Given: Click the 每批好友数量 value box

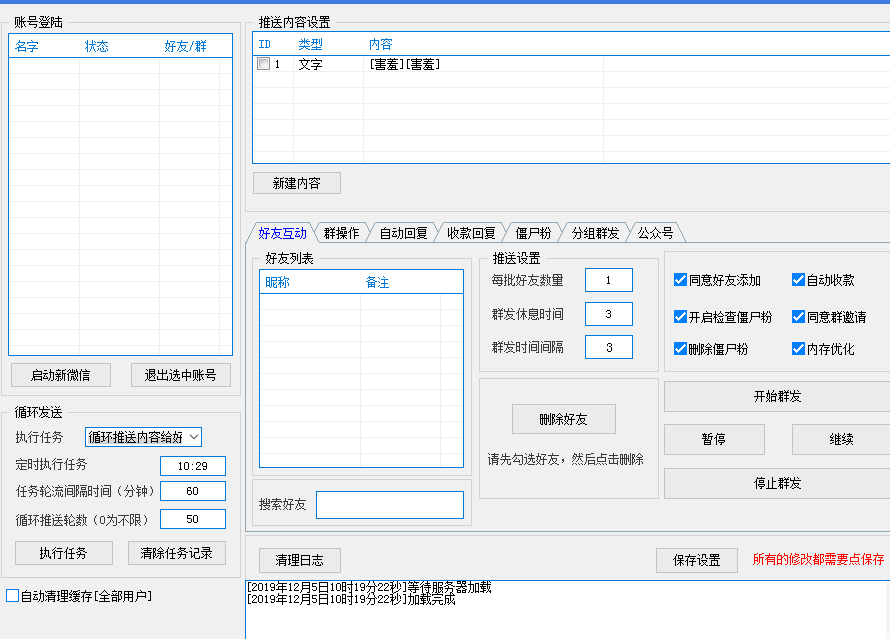Looking at the screenshot, I should point(608,281).
